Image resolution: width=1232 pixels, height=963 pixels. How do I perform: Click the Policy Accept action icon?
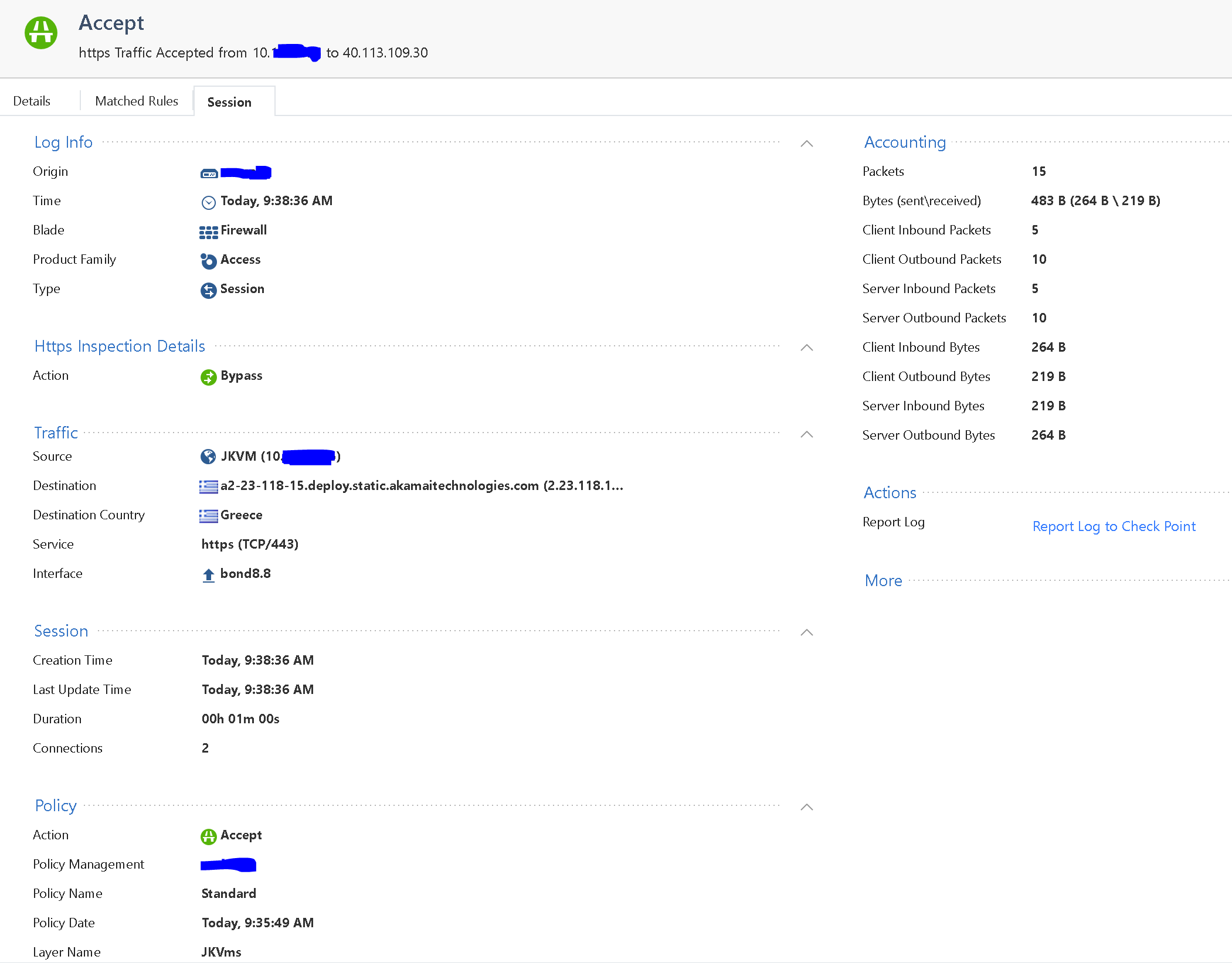[208, 836]
